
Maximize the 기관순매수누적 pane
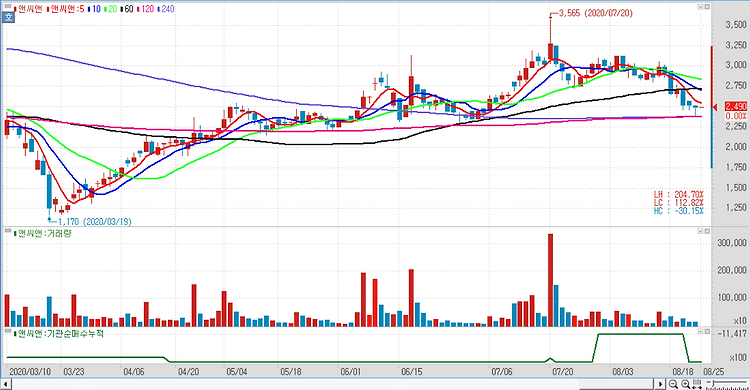[700, 331]
